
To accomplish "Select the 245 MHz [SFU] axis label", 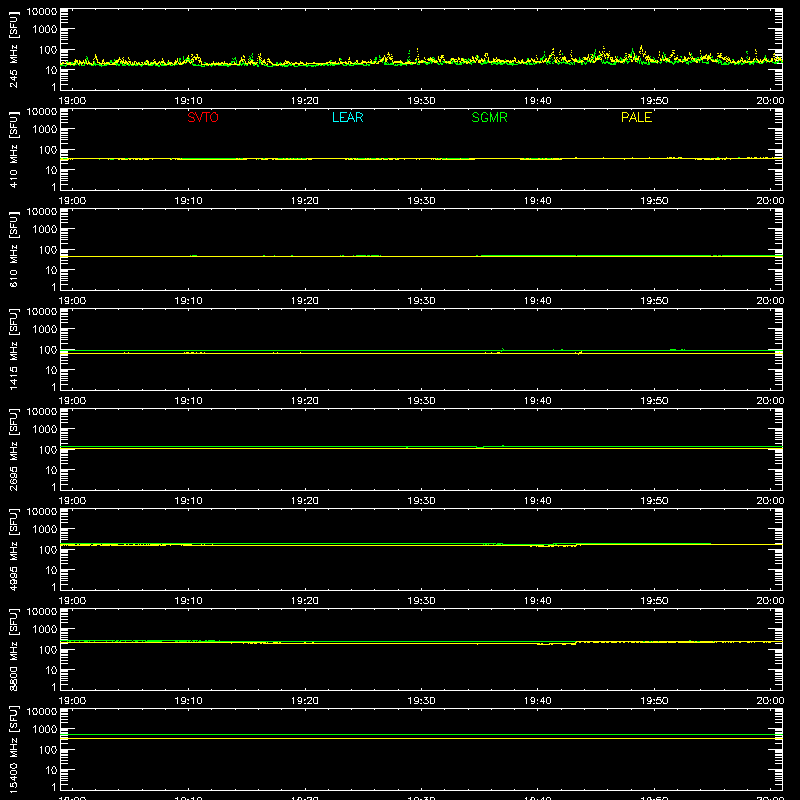I will (x=14, y=50).
